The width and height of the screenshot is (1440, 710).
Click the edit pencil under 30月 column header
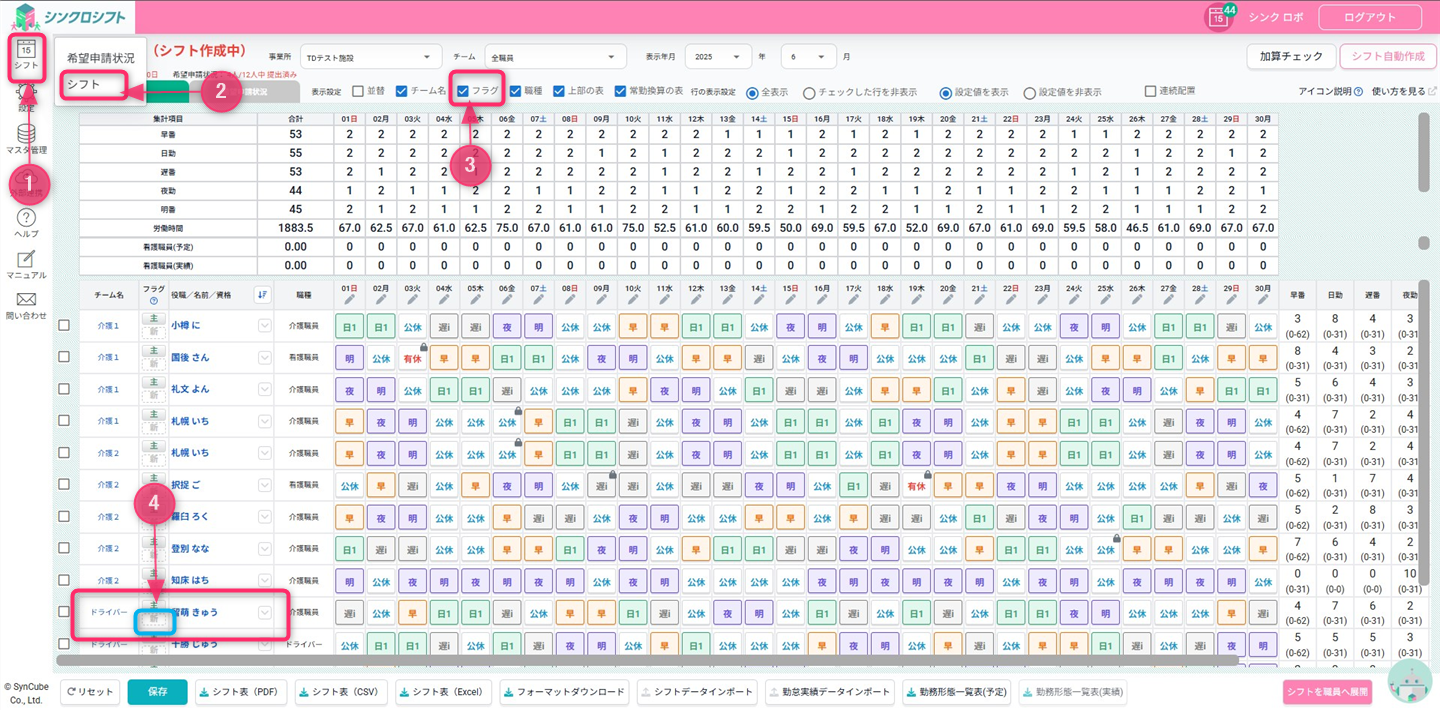[1263, 299]
